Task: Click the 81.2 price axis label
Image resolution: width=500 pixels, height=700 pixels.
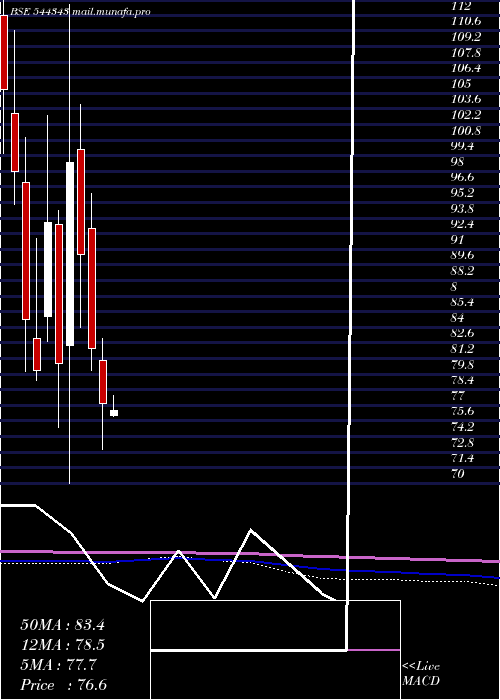Action: 463,349
